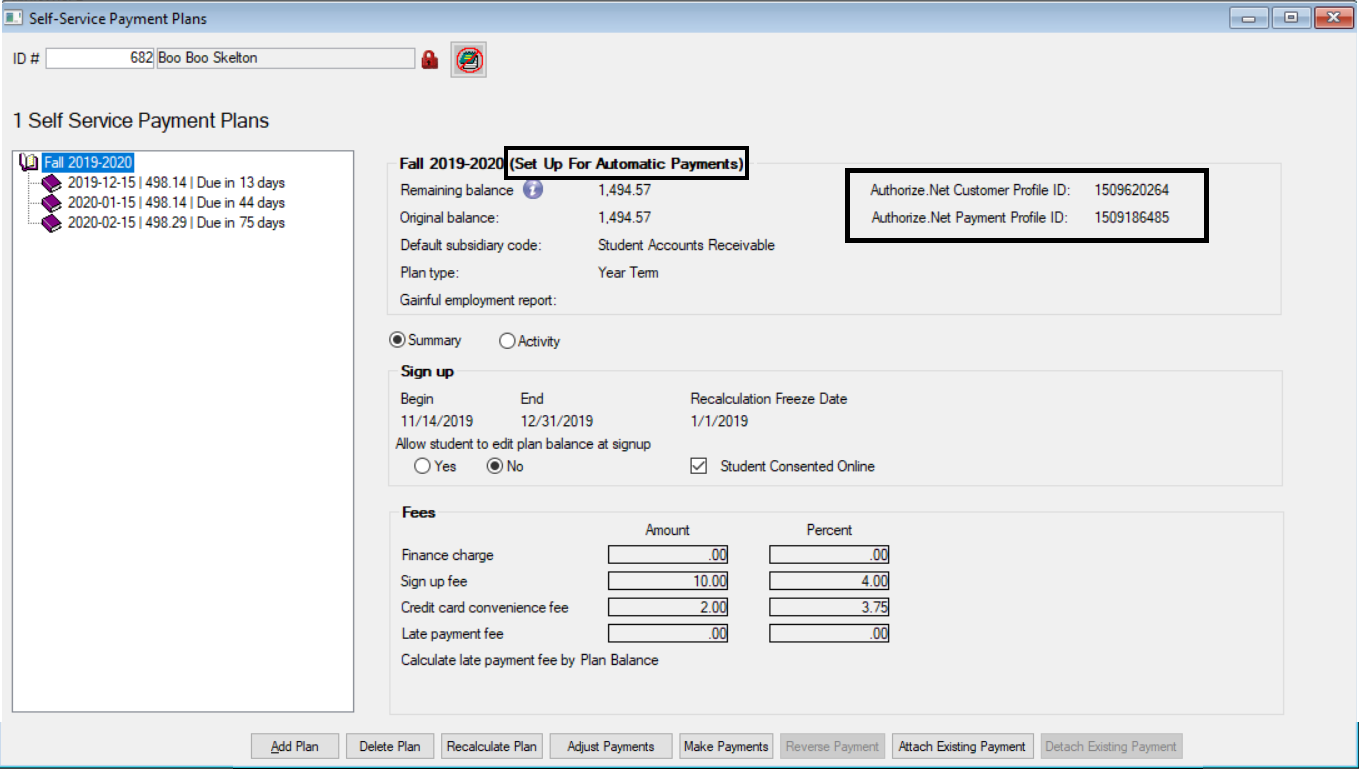
Task: Click the book icon for 2020-01-15 payment
Action: click(51, 203)
